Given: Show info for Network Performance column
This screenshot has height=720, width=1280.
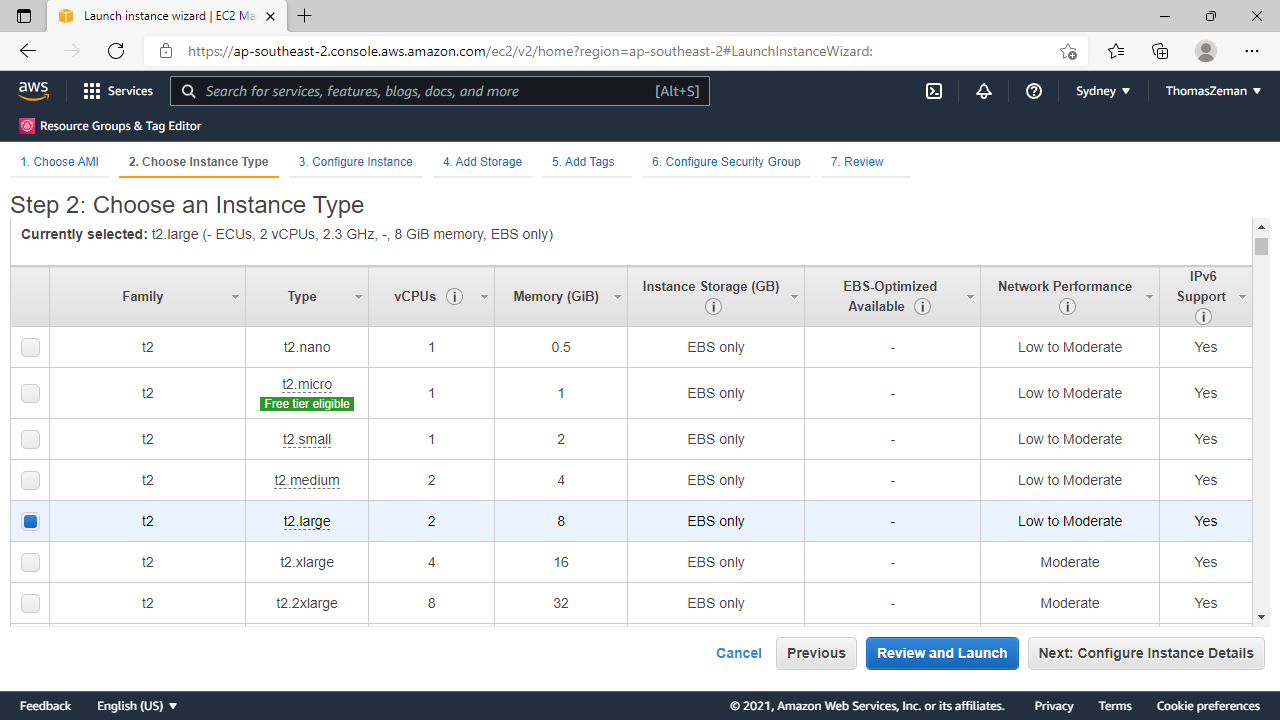Looking at the screenshot, I should click(x=1067, y=307).
